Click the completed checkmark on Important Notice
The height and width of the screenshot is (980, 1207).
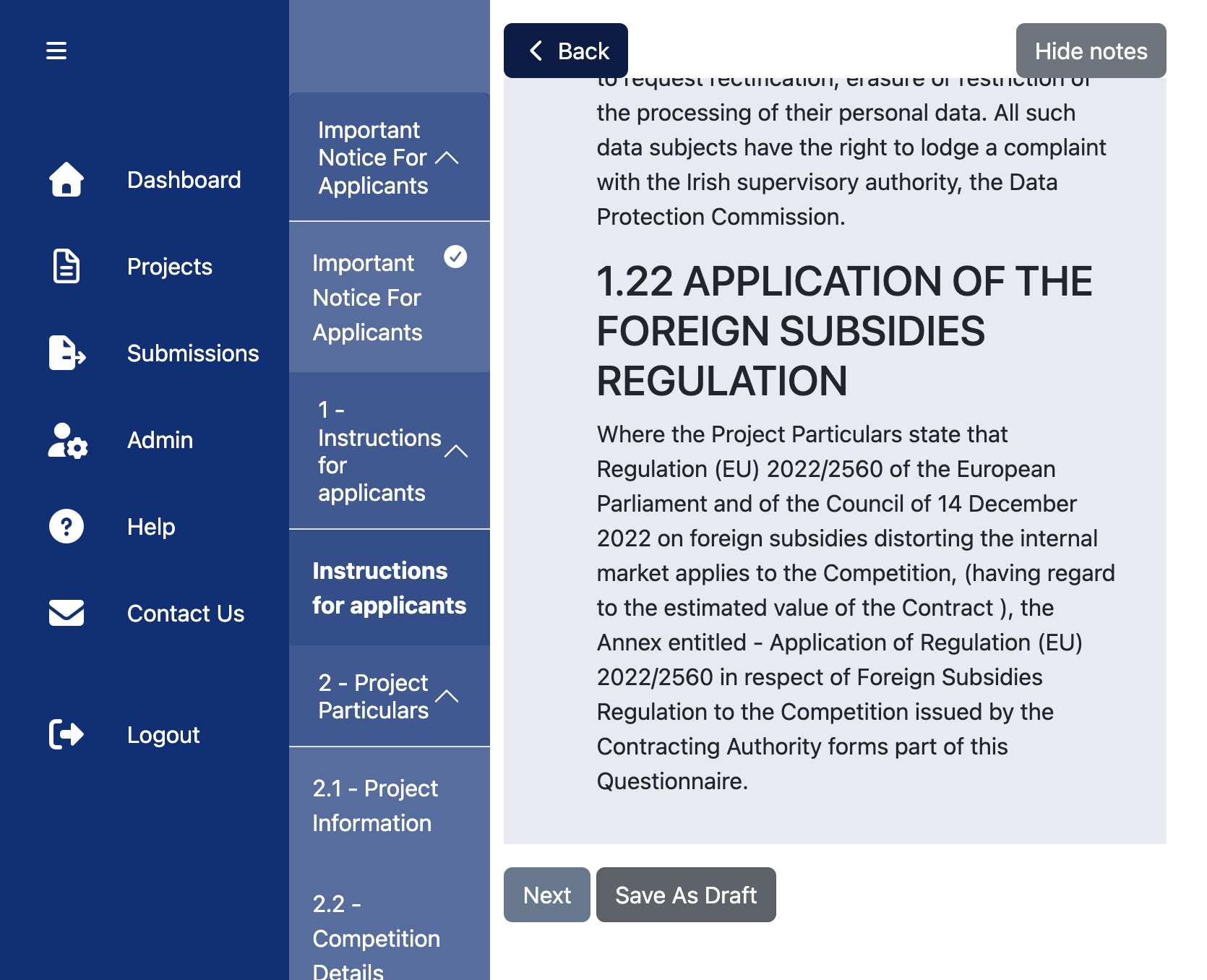pyautogui.click(x=455, y=257)
